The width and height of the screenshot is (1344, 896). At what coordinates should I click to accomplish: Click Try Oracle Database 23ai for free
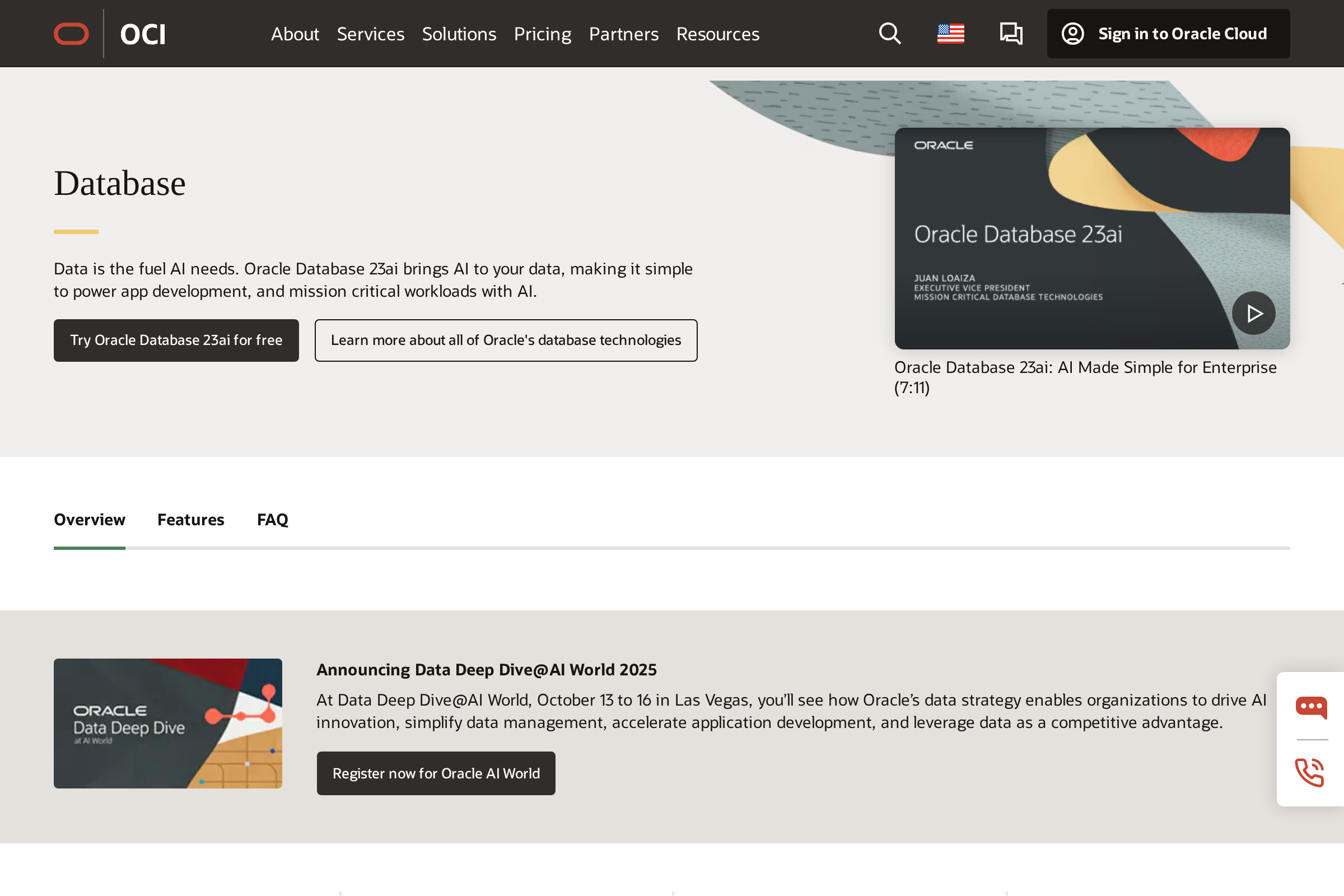click(176, 340)
